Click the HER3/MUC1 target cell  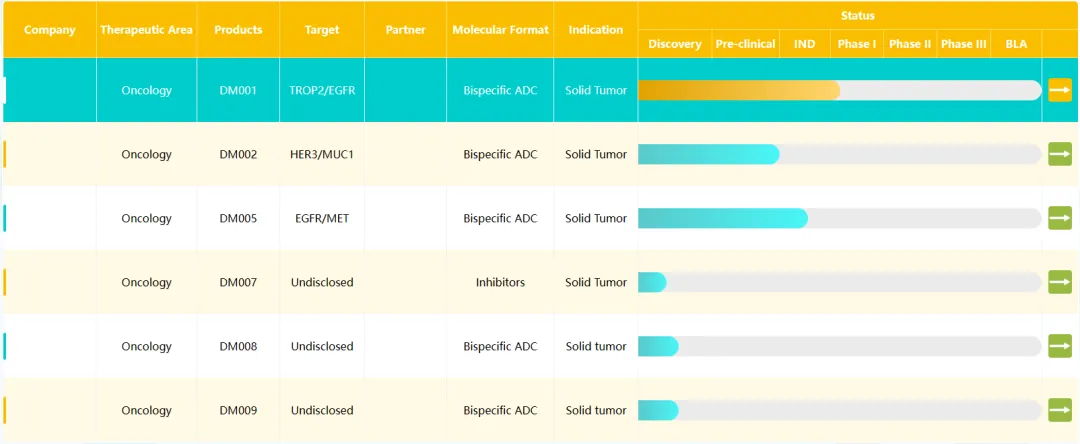[322, 154]
